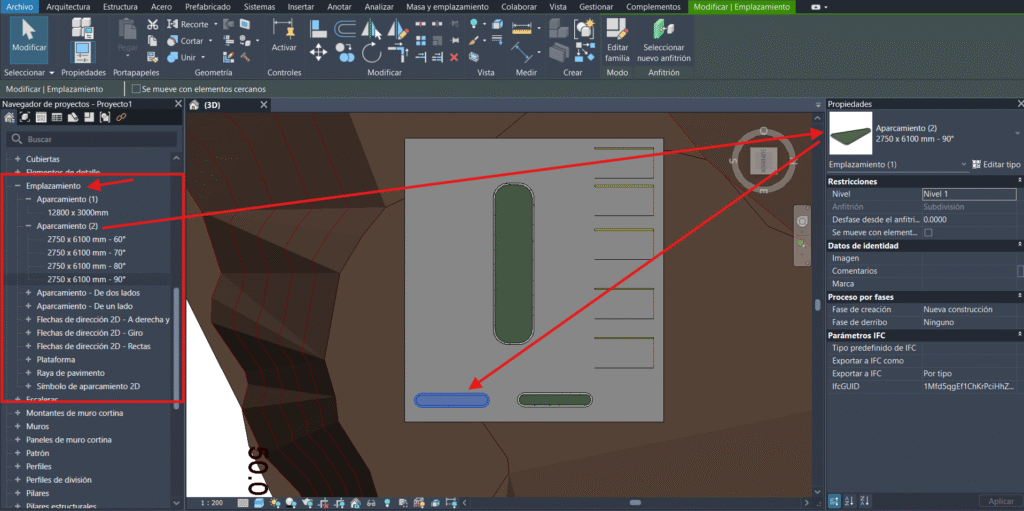Enable 'Se mueve con elementos cercanos' option bar checkbox
The height and width of the screenshot is (511, 1024).
coord(136,90)
